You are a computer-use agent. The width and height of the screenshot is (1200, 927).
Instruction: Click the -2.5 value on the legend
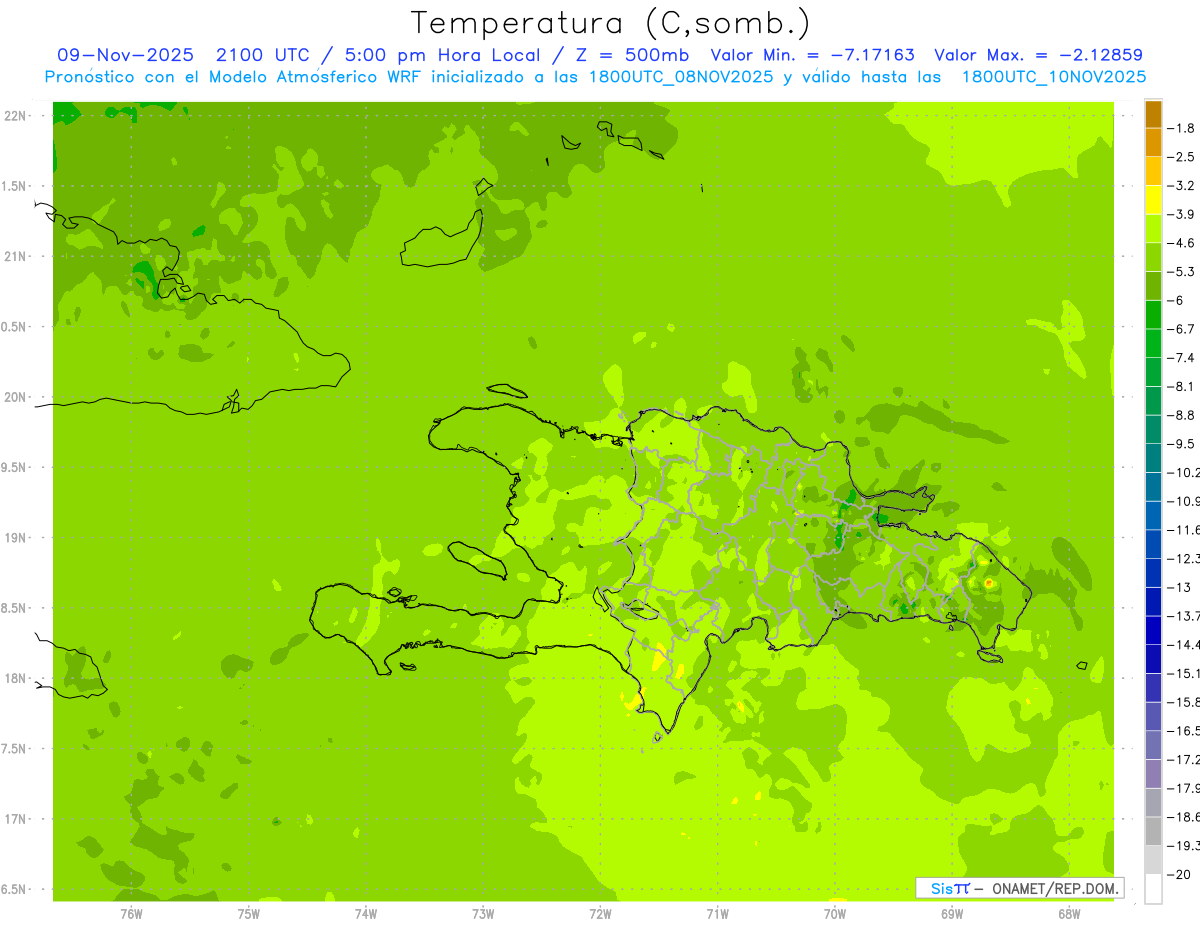1182,157
